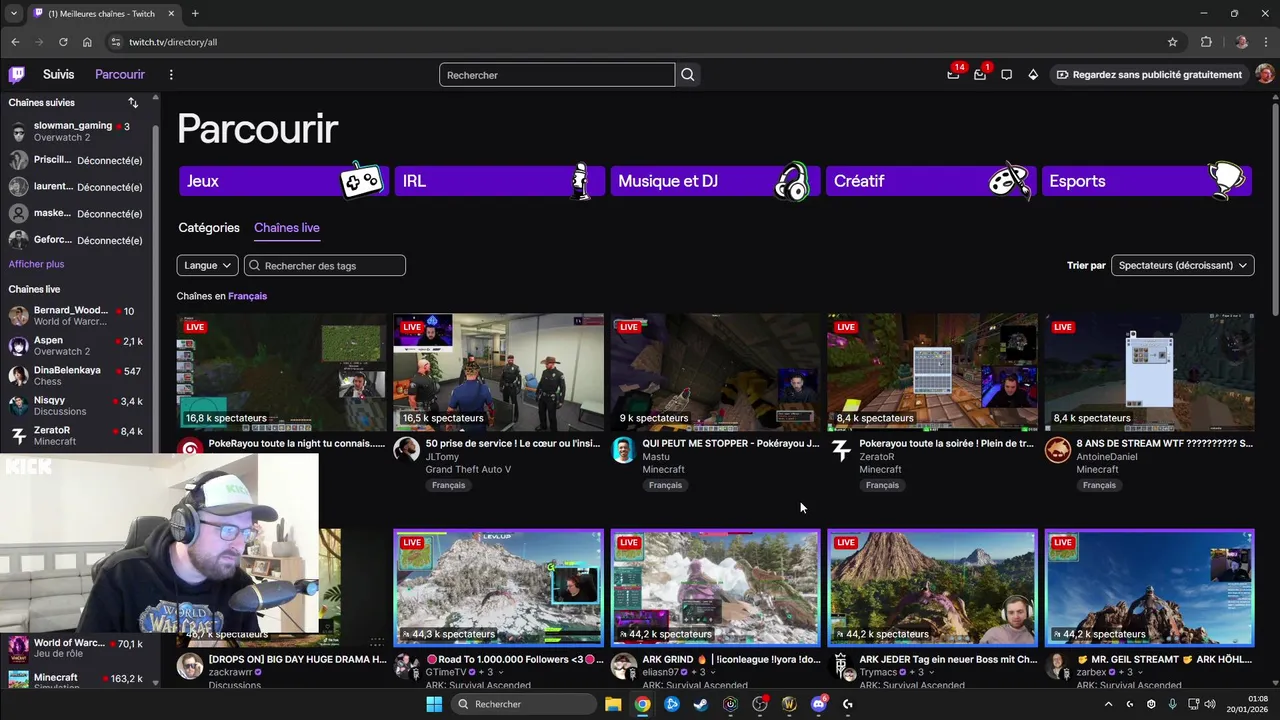Open Discord from taskbar

819,704
